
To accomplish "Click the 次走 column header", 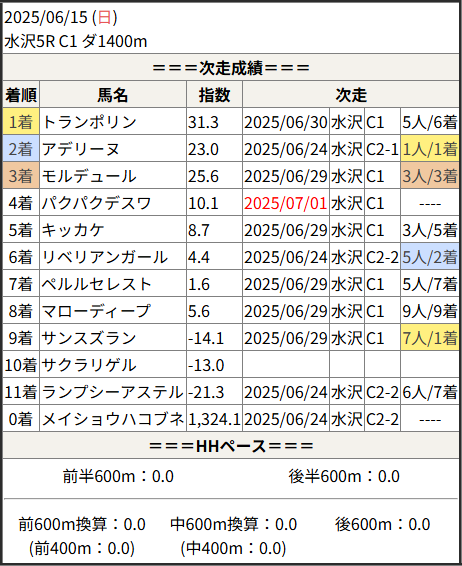I will click(351, 95).
